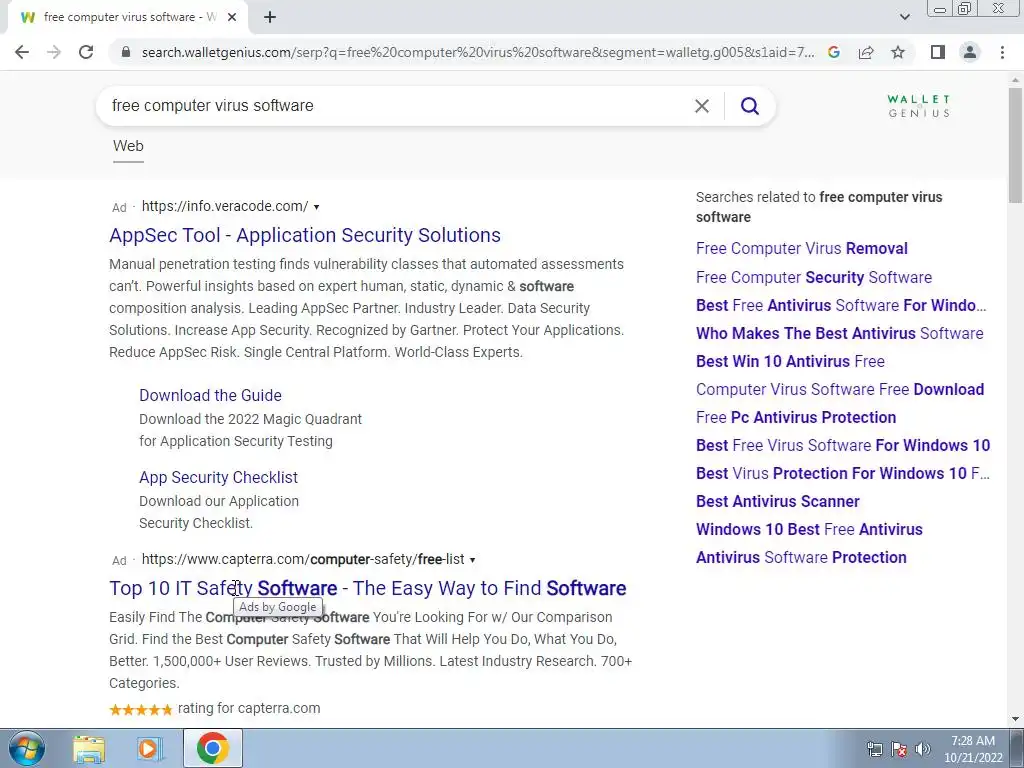Viewport: 1024px width, 768px height.
Task: Visit the capterra.com computer-safety URL
Action: 303,560
